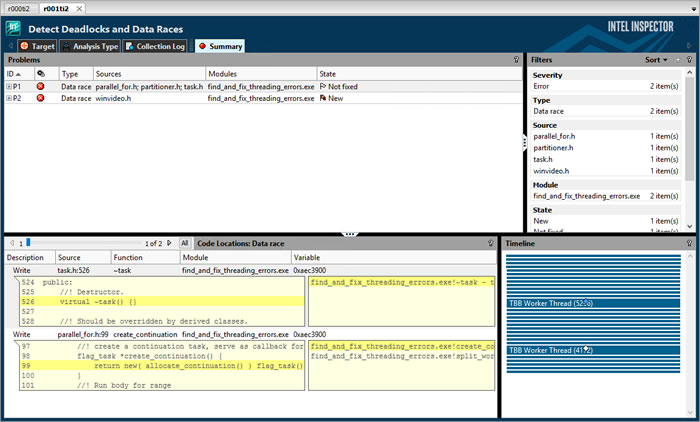Click the Timeline pane help lightbulb icon
Viewport: 700px width, 422px height.
(689, 243)
